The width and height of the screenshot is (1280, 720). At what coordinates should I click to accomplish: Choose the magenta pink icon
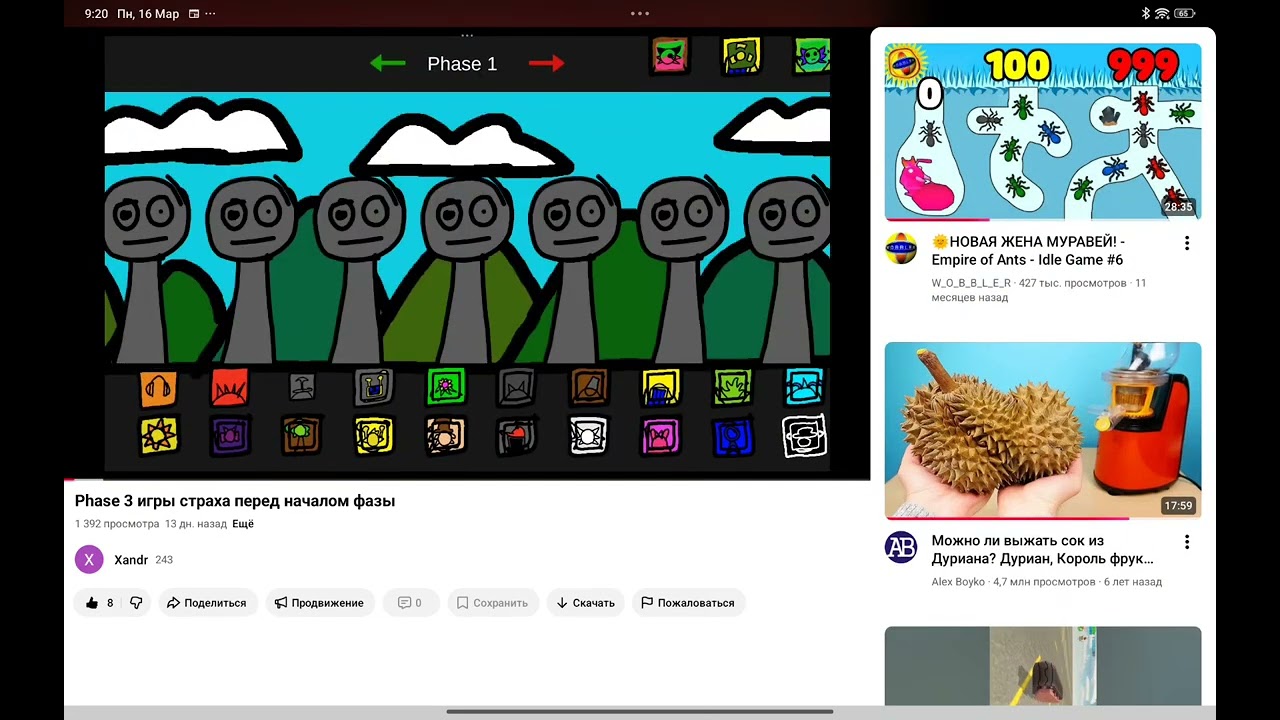coord(661,435)
